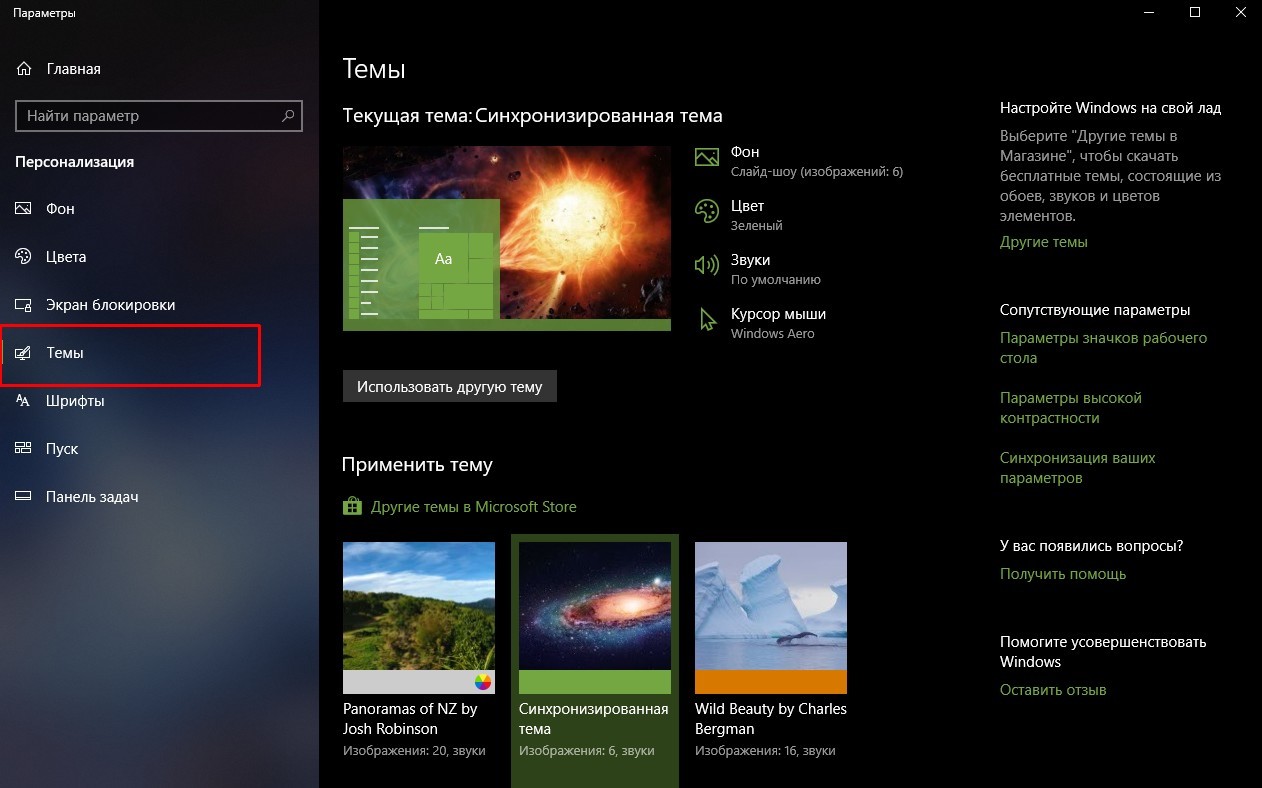Apply the Panoramas of NZ theme thumbnail
Screen dimensions: 1262x788
(x=419, y=618)
